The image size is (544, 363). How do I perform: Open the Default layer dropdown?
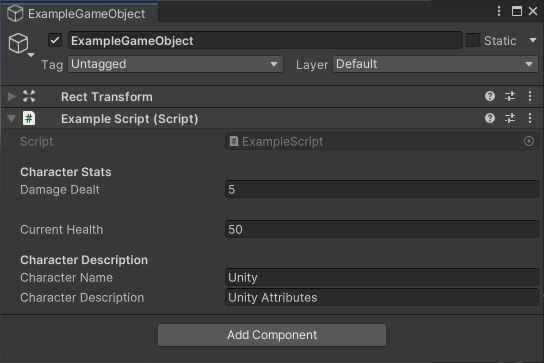[x=435, y=64]
